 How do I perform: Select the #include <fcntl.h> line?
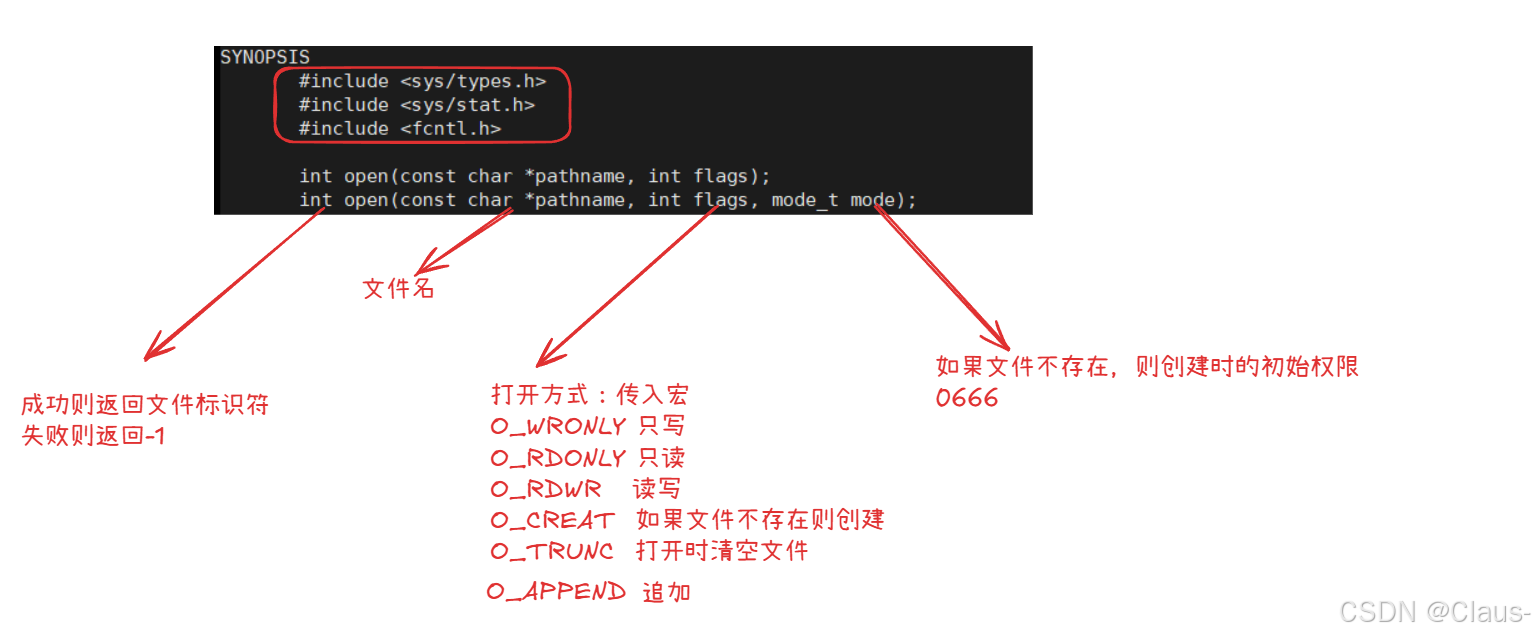(399, 128)
